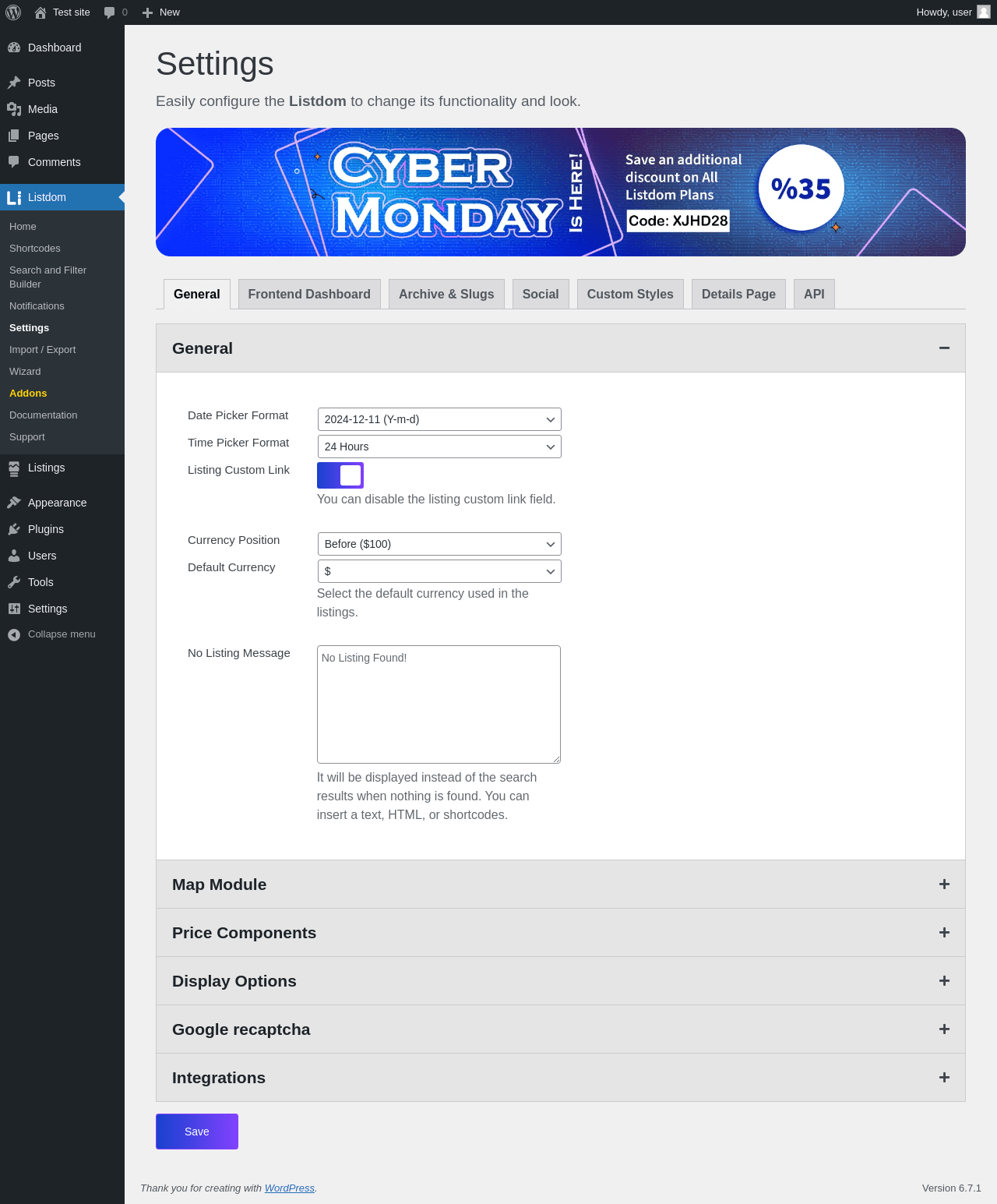
Task: Click the Tools wrench icon
Action: (14, 582)
